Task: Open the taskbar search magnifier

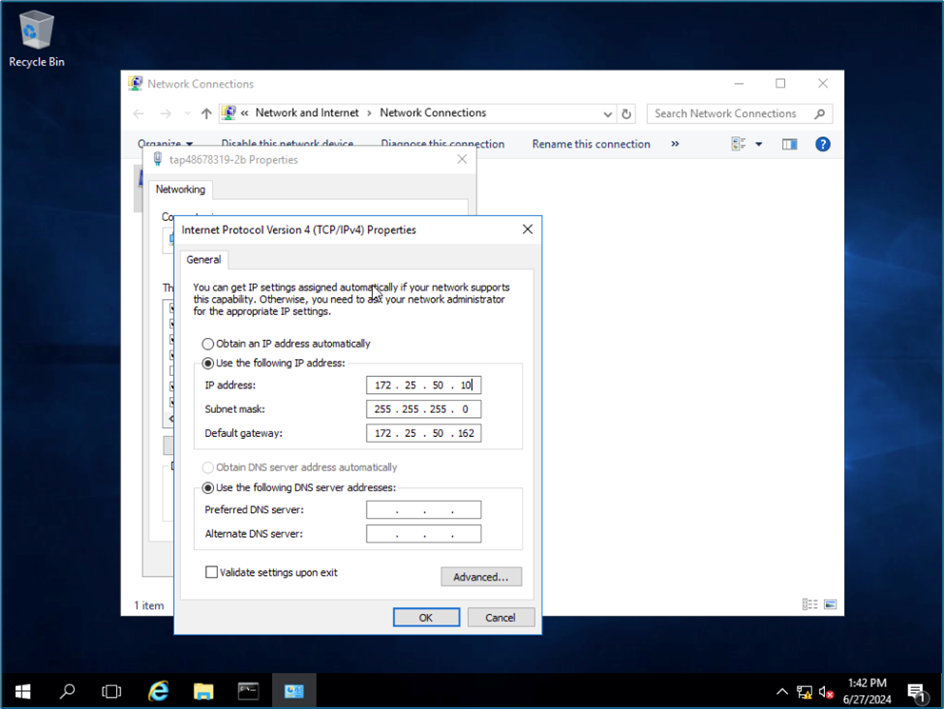Action: 67,691
